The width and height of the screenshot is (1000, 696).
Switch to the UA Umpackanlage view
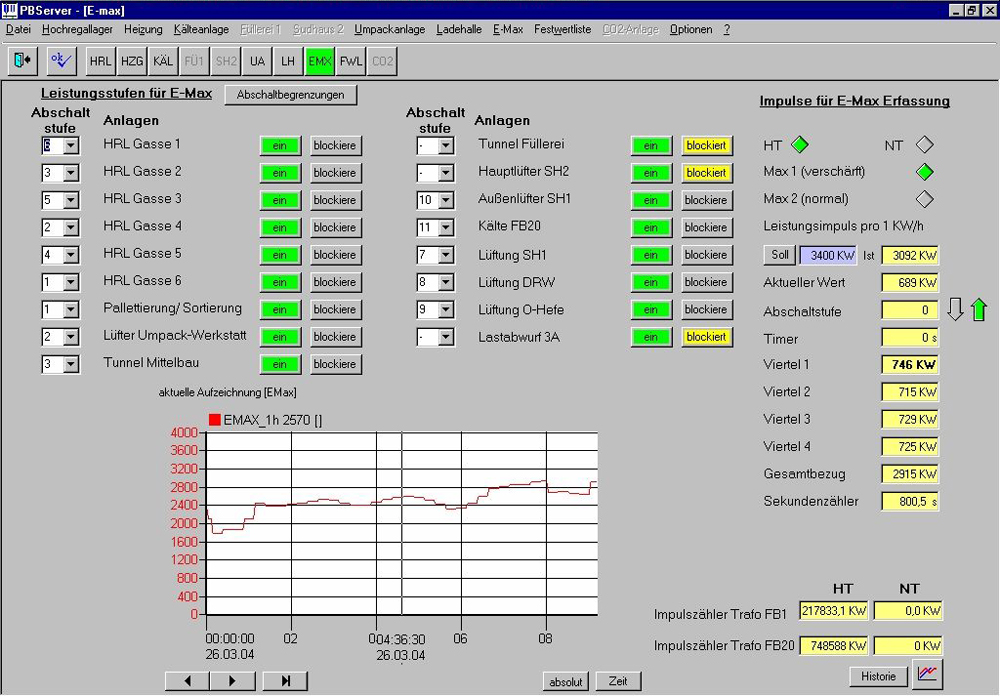(x=256, y=60)
